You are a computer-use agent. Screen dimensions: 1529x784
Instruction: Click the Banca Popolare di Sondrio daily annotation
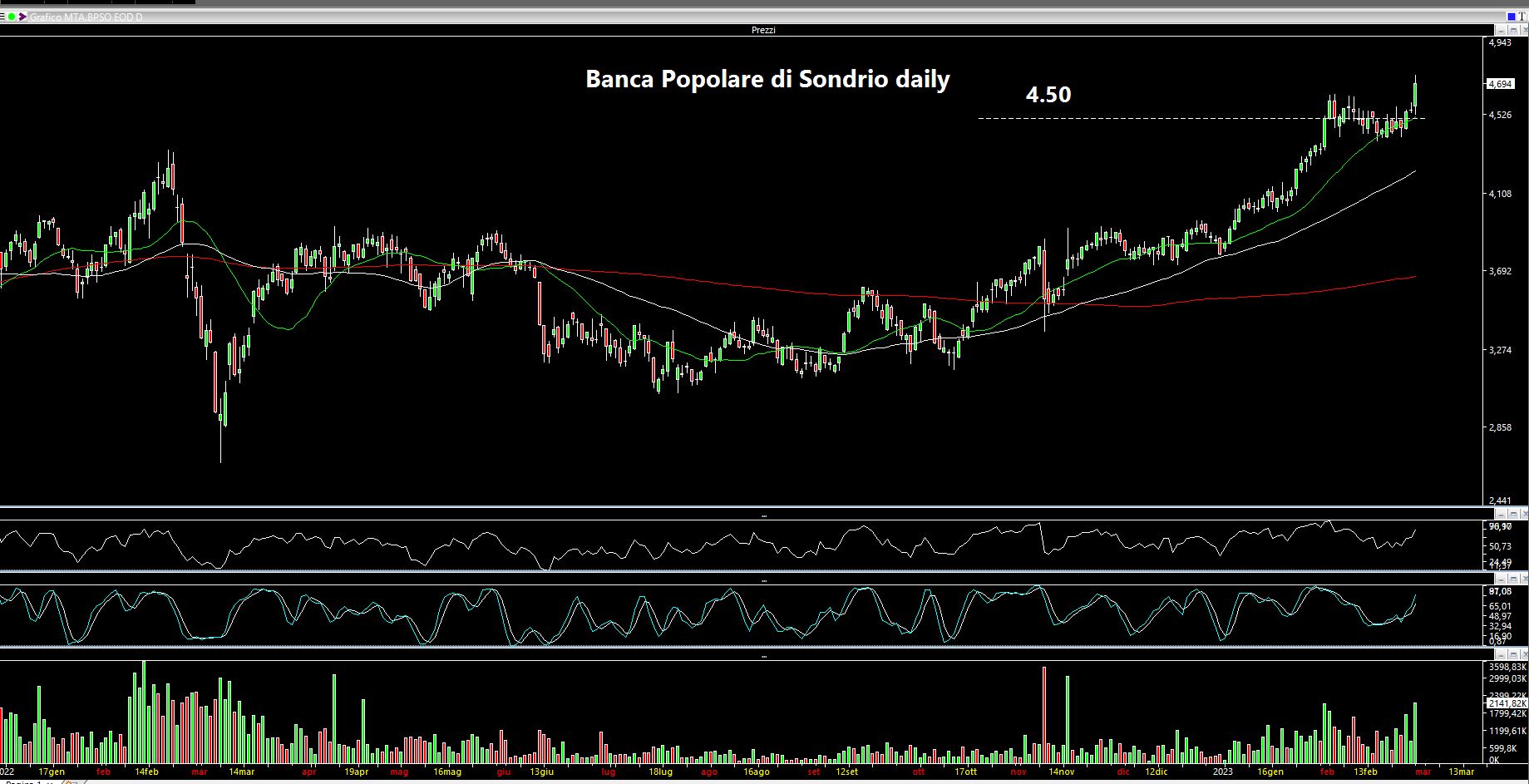767,80
